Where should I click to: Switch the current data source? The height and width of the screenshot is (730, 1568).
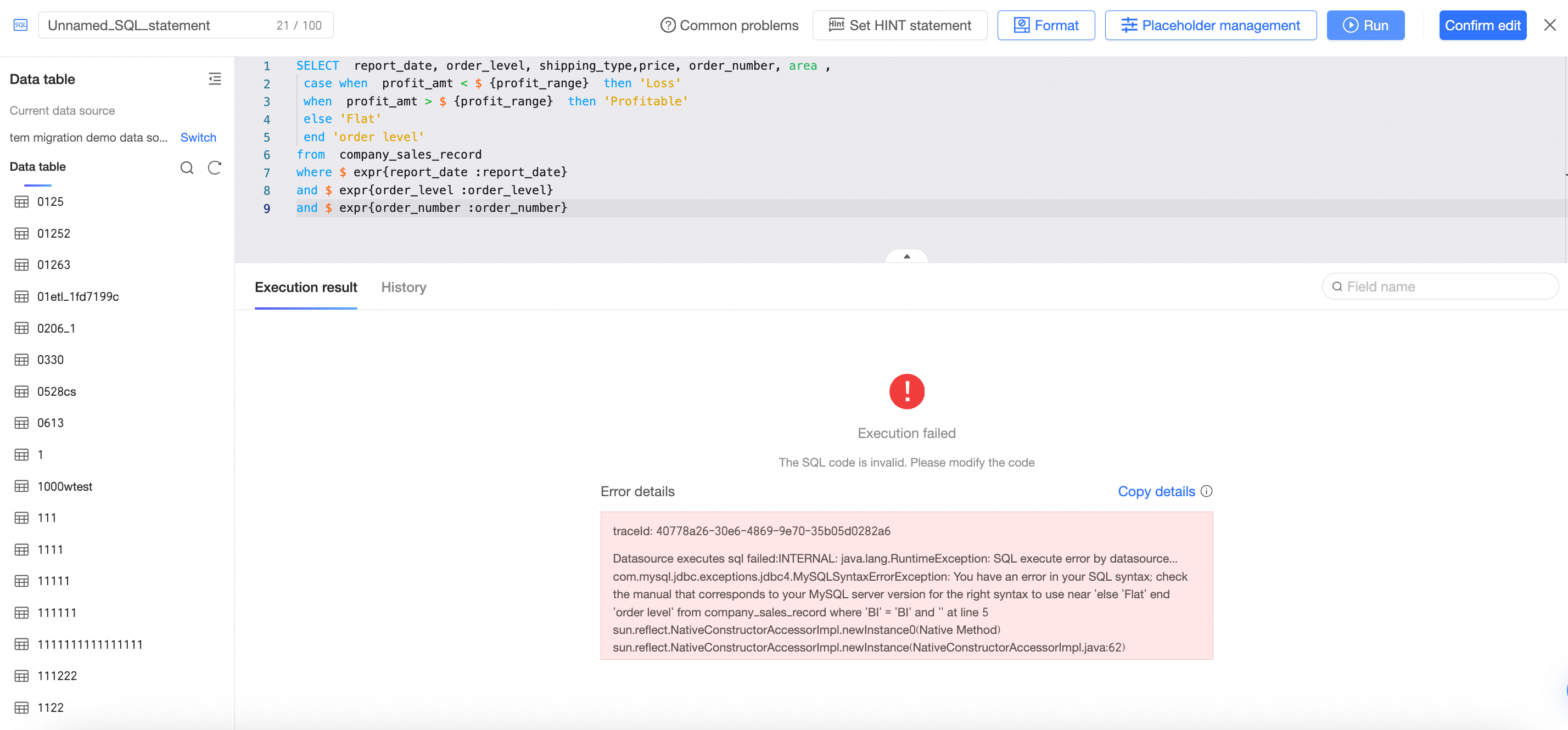pyautogui.click(x=198, y=137)
